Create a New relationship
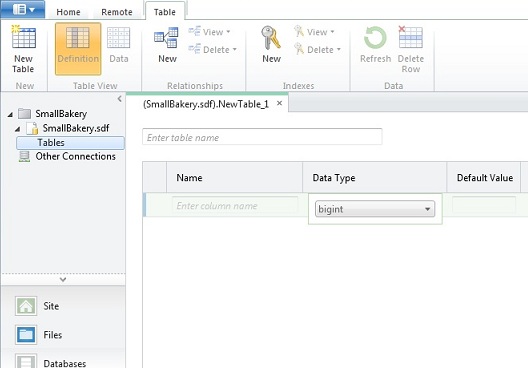The image size is (528, 368). tap(167, 45)
